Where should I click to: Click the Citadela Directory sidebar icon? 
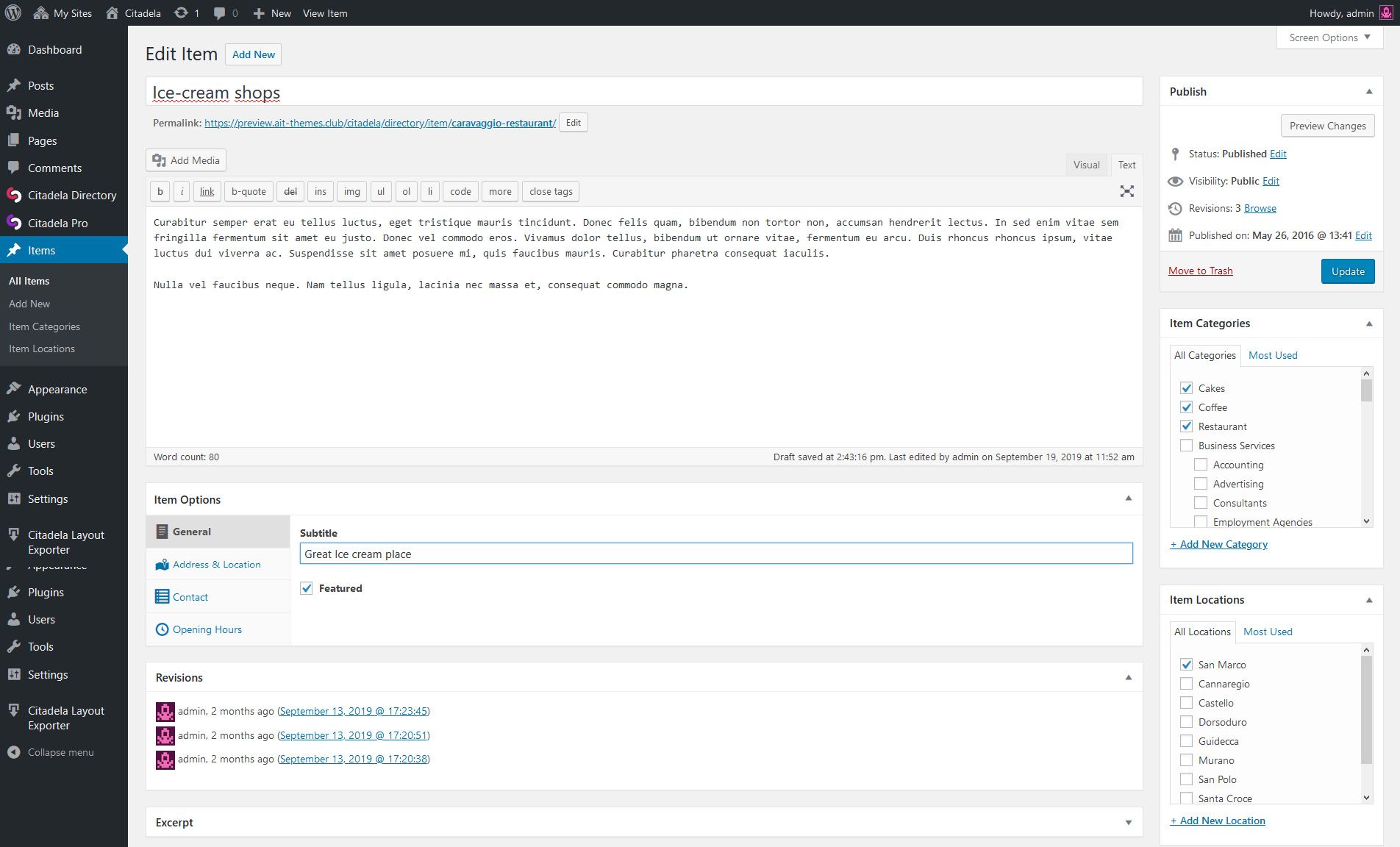14,196
